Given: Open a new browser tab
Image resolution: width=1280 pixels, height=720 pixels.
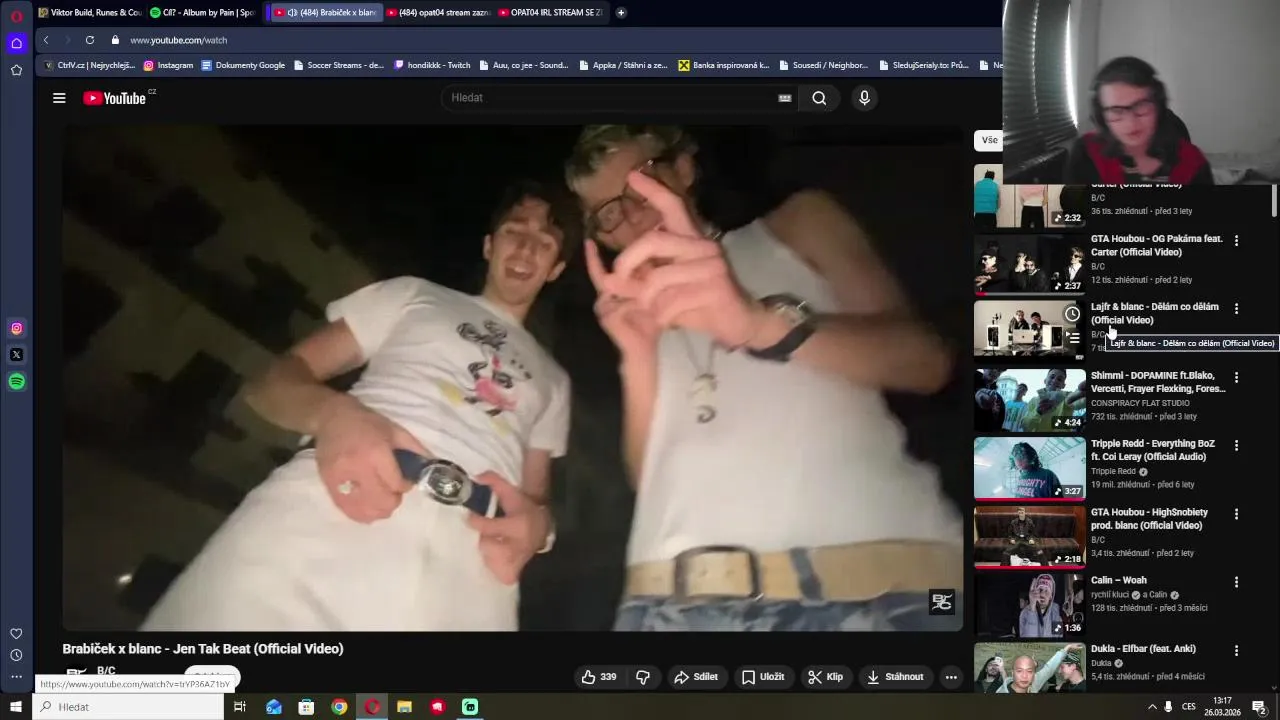Looking at the screenshot, I should pos(621,12).
